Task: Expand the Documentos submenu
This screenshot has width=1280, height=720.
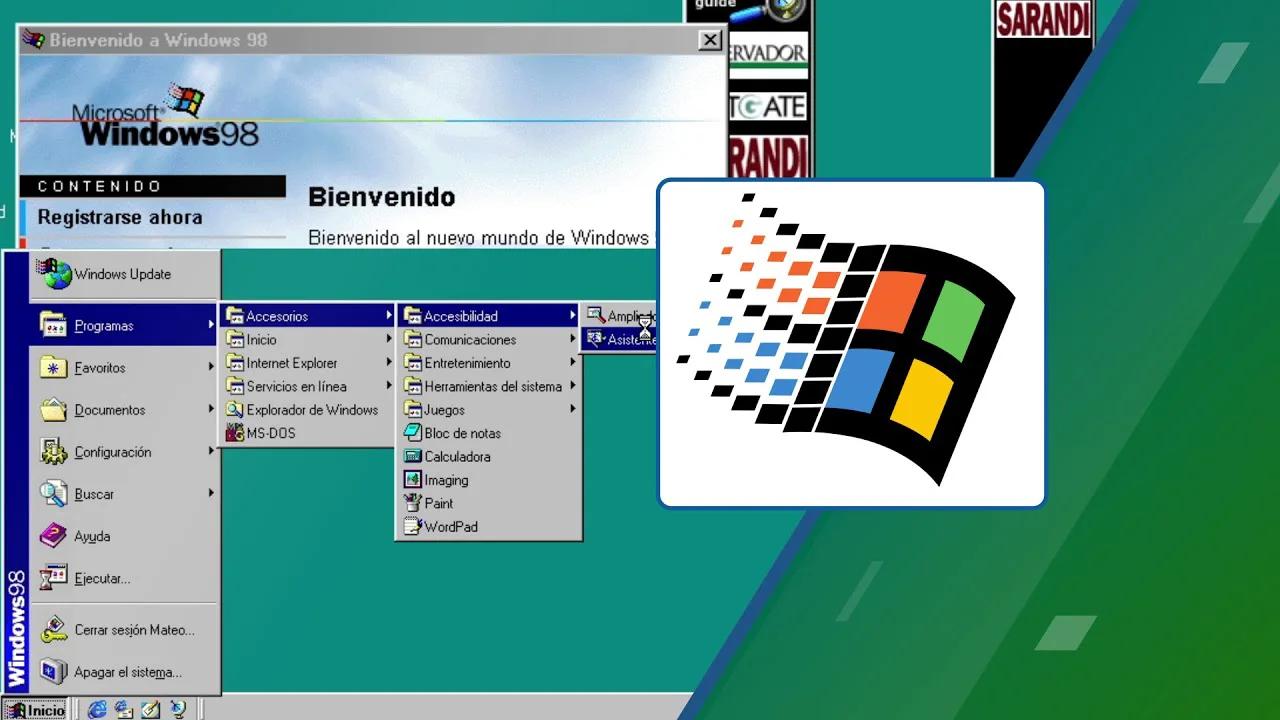Action: tap(124, 410)
